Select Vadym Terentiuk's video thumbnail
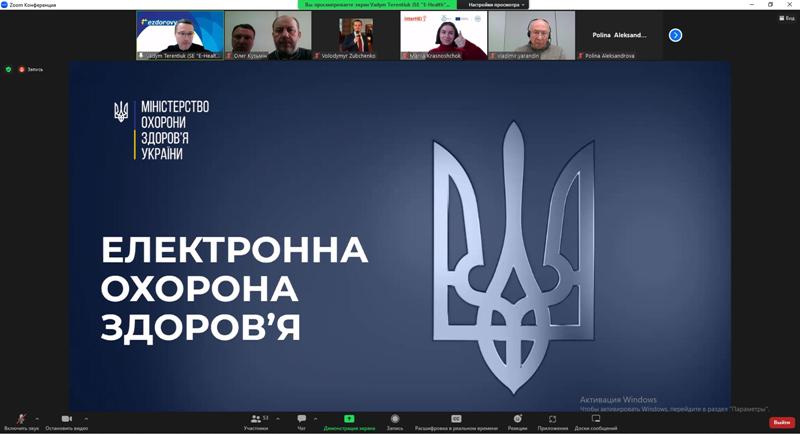The height and width of the screenshot is (434, 800). click(x=180, y=36)
